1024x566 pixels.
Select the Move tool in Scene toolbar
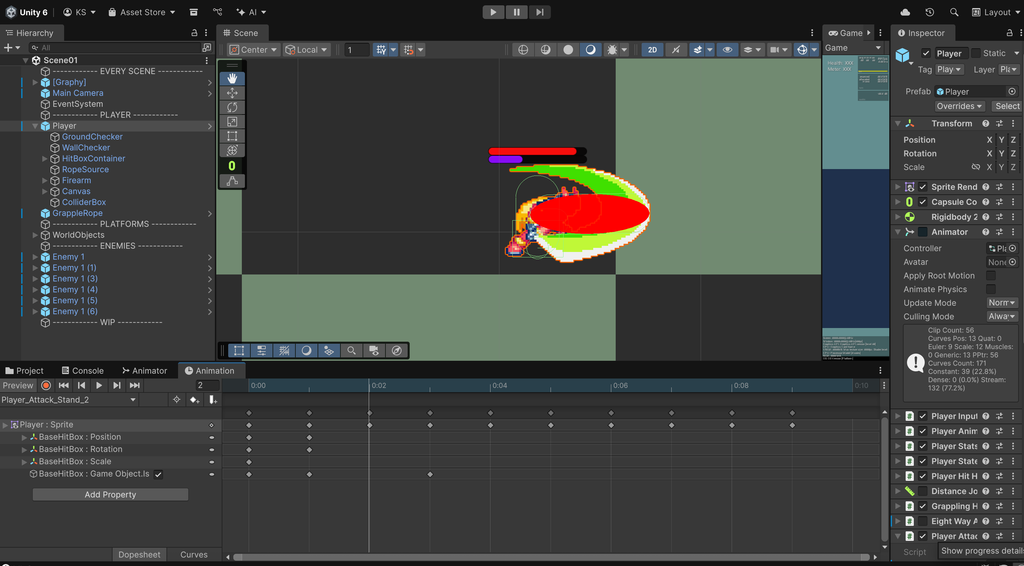pyautogui.click(x=232, y=93)
